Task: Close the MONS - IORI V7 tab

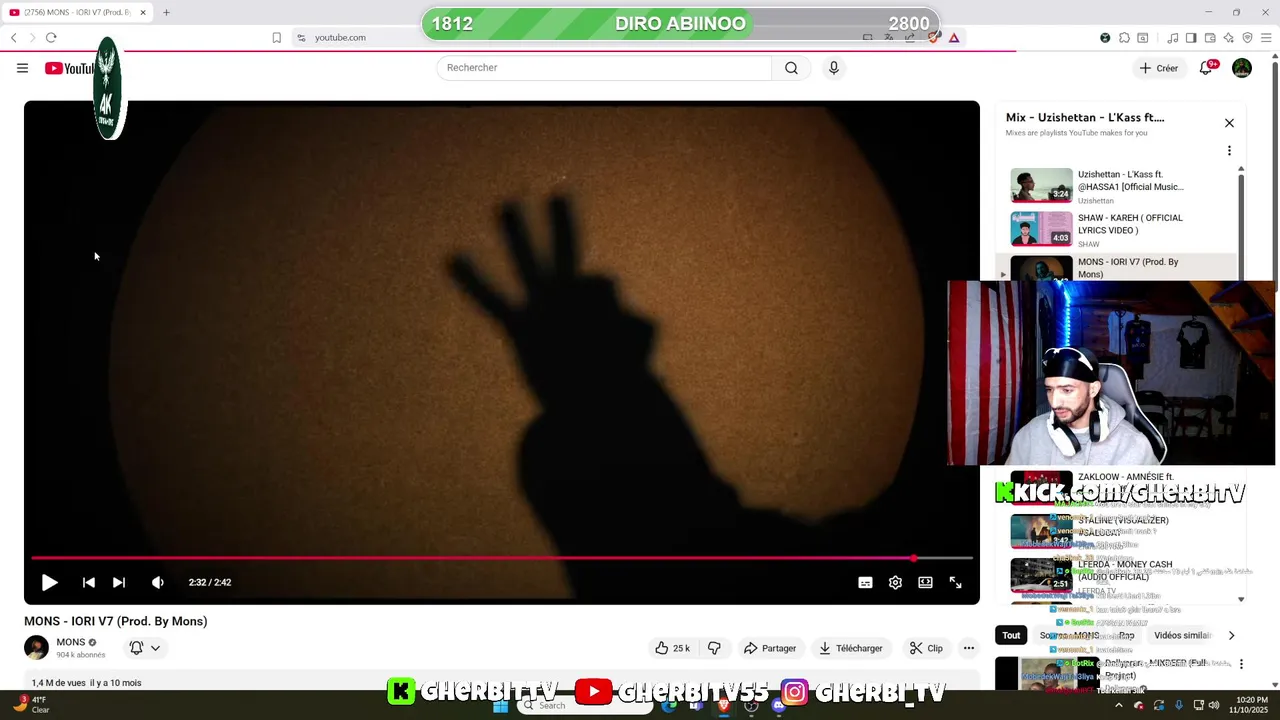Action: point(143,12)
